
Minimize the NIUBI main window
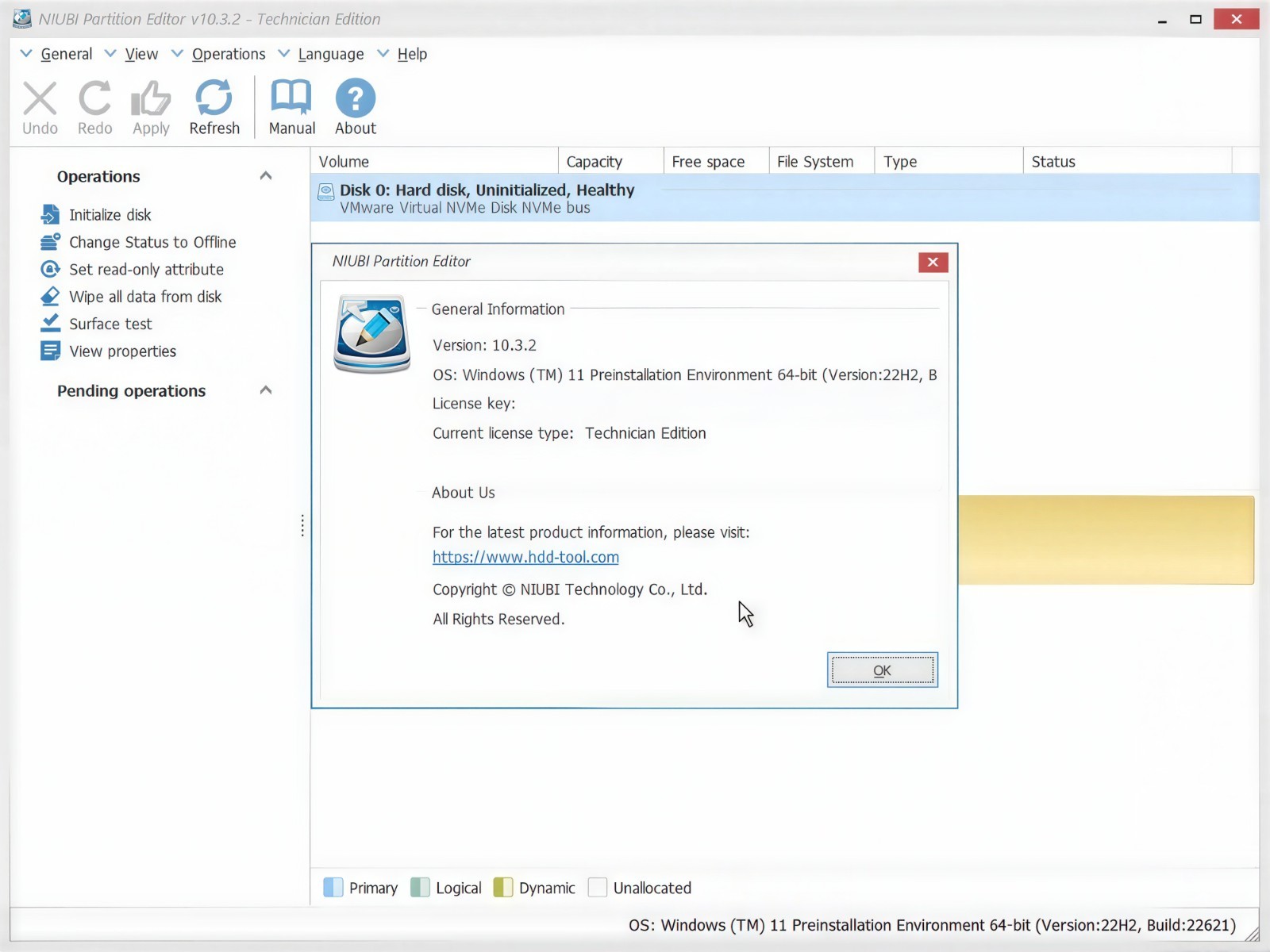[1162, 20]
